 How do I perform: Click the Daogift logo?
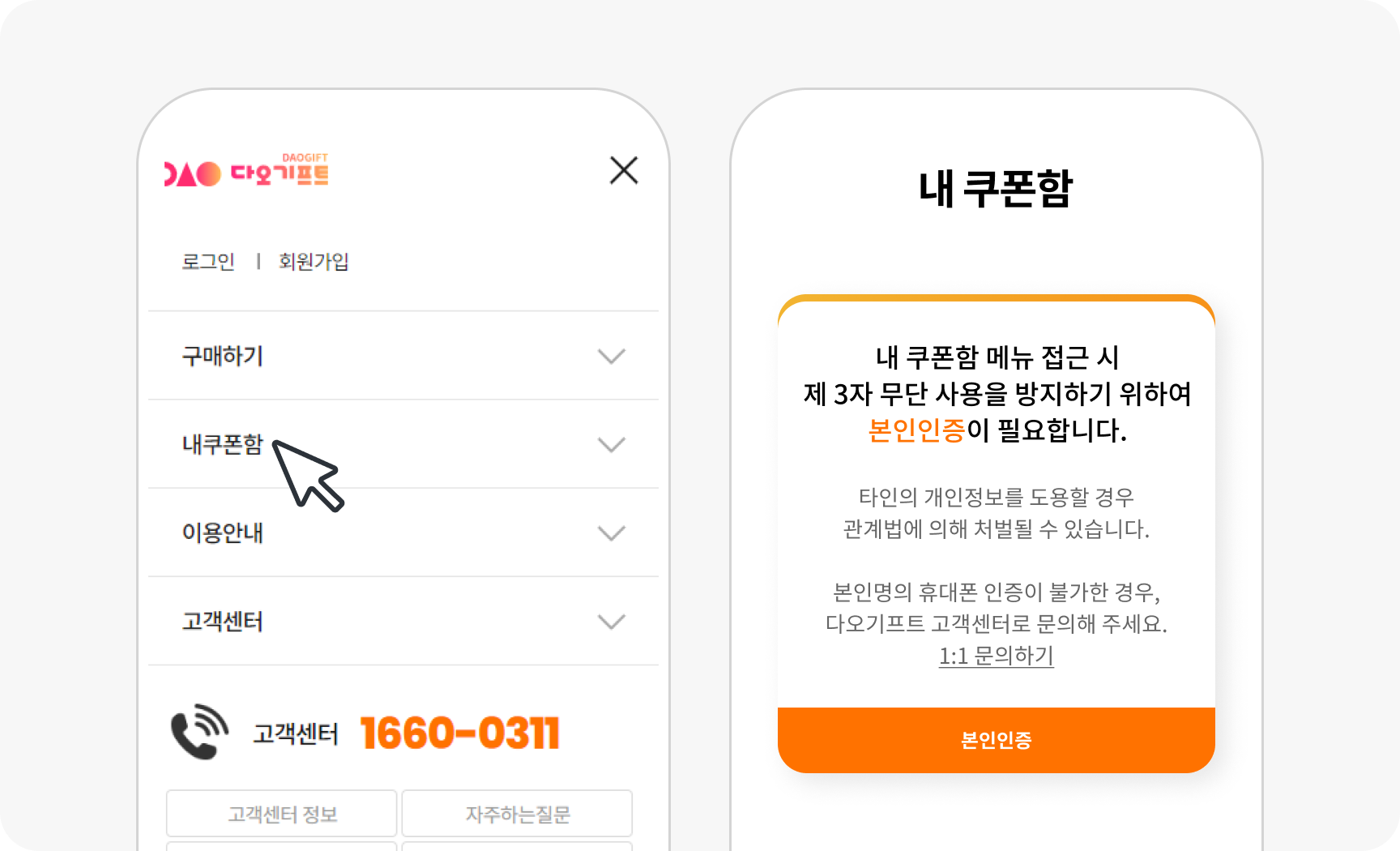coord(246,172)
